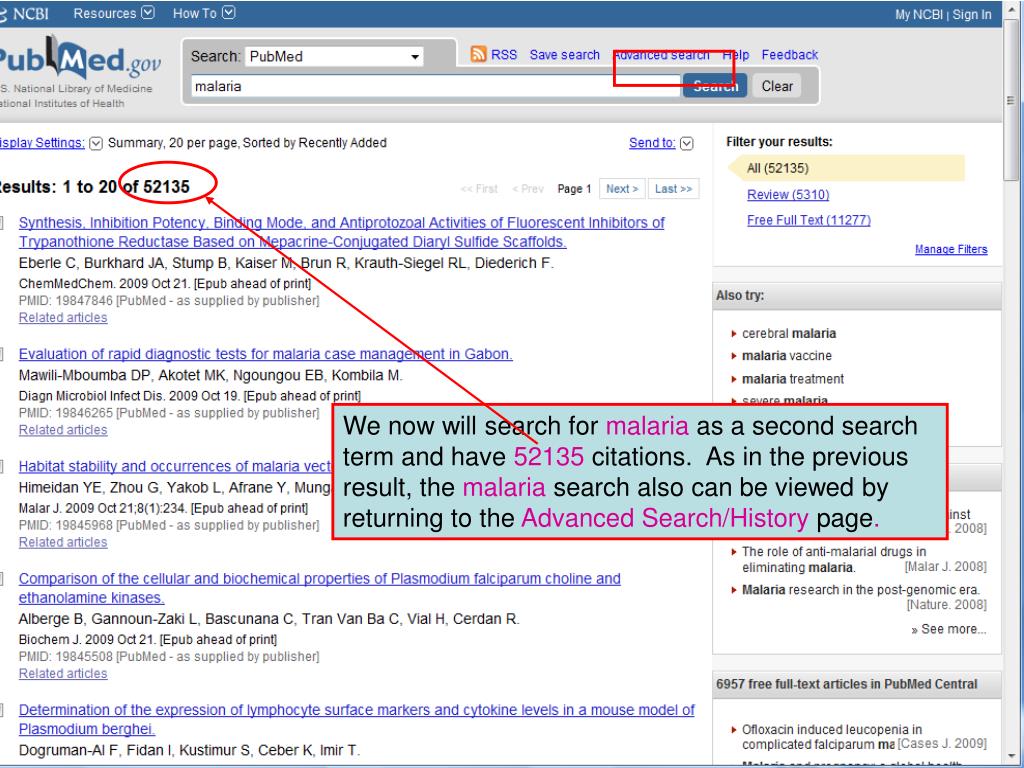Click the PubMed.gov logo
Image resolution: width=1024 pixels, height=768 pixels.
[78, 59]
